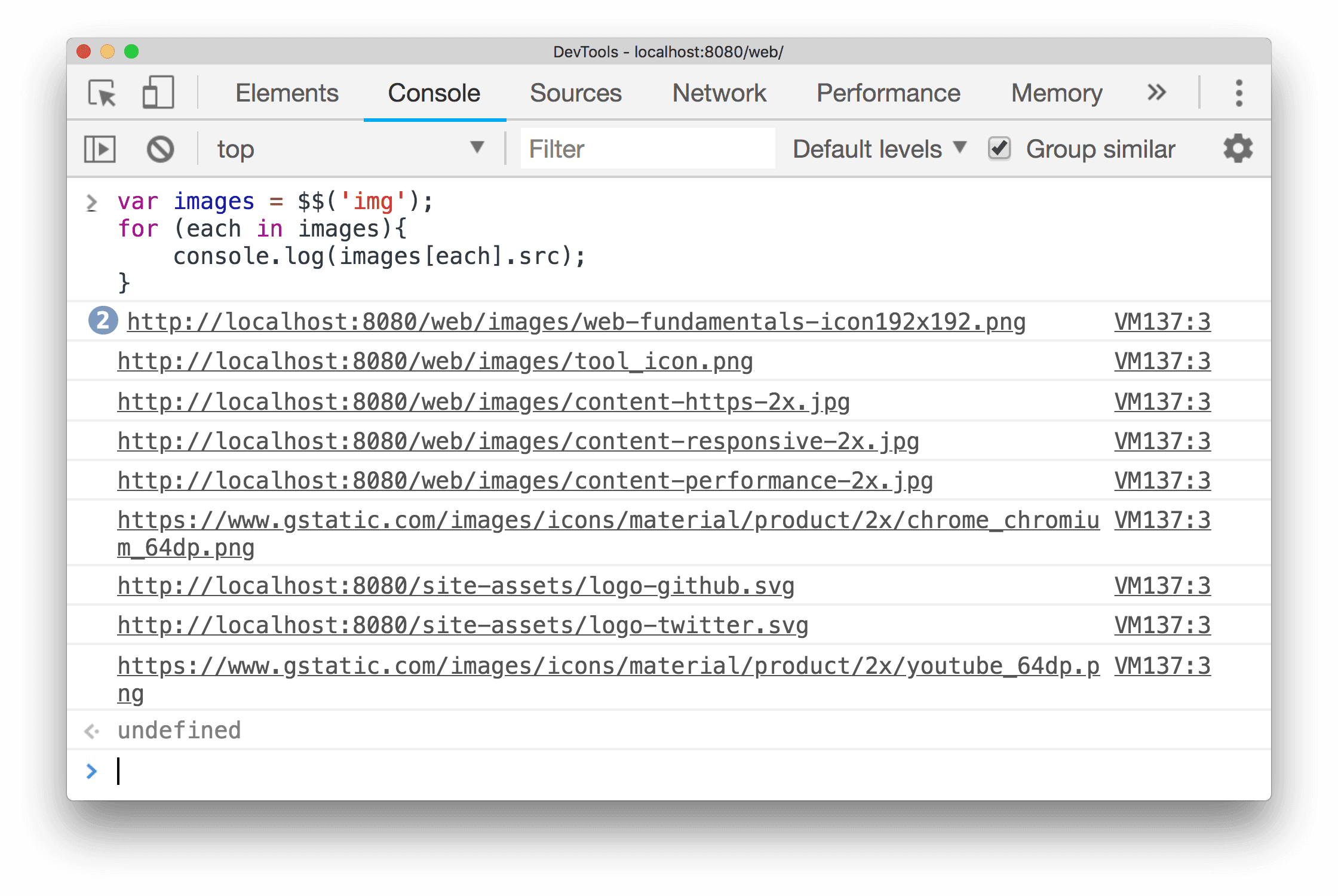Toggle the Group similar checkbox
Screen dimensions: 1338x896
[997, 149]
